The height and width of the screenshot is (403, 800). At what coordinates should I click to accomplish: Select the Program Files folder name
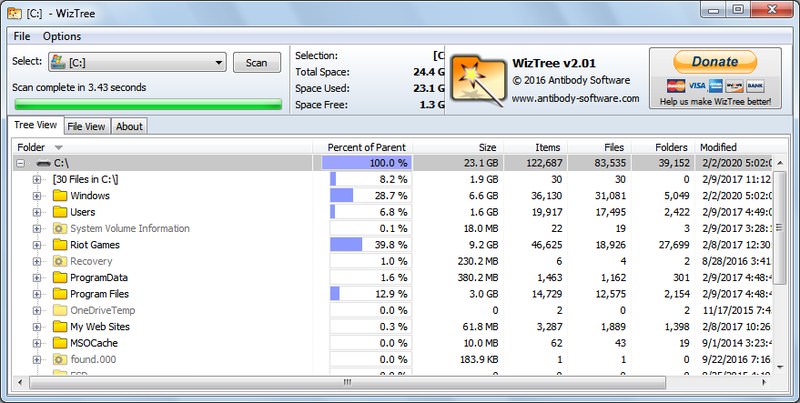click(x=99, y=294)
